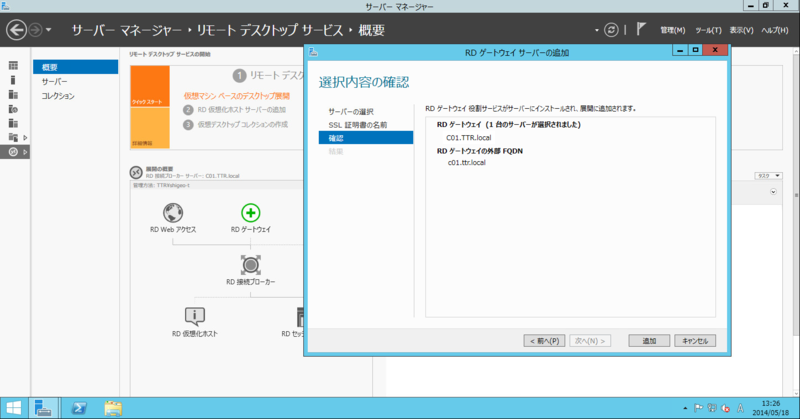800x419 pixels.
Task: Open 仮想マシン ベースのデスクトップ展開 link
Action: coord(237,95)
